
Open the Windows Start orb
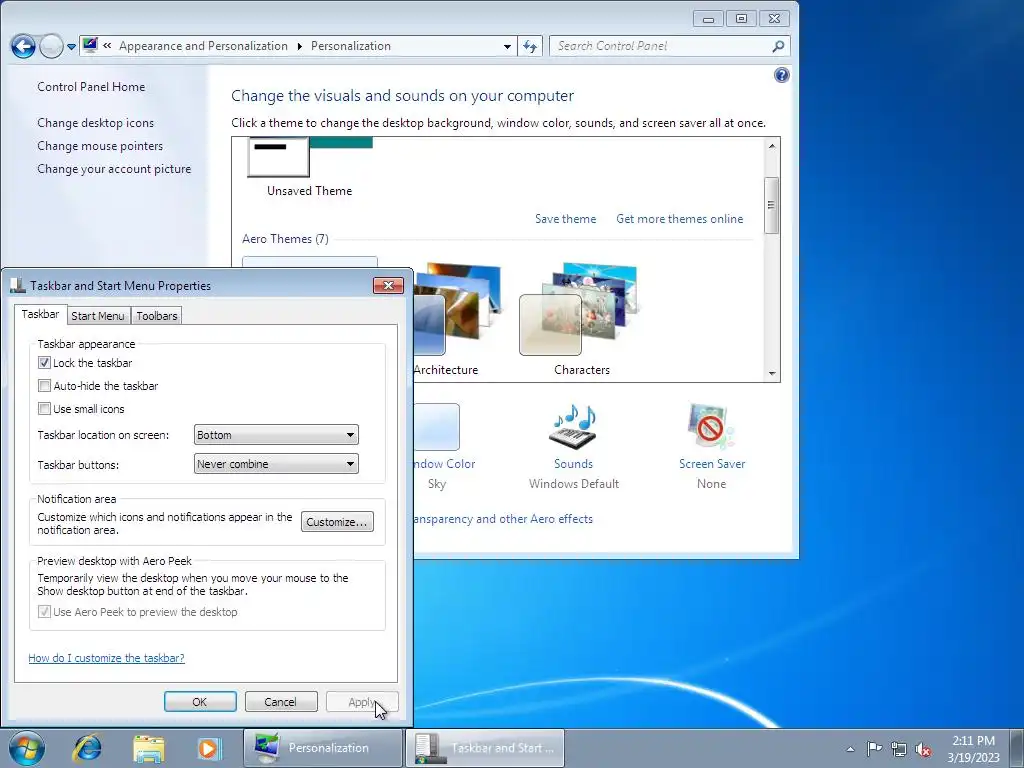[27, 748]
